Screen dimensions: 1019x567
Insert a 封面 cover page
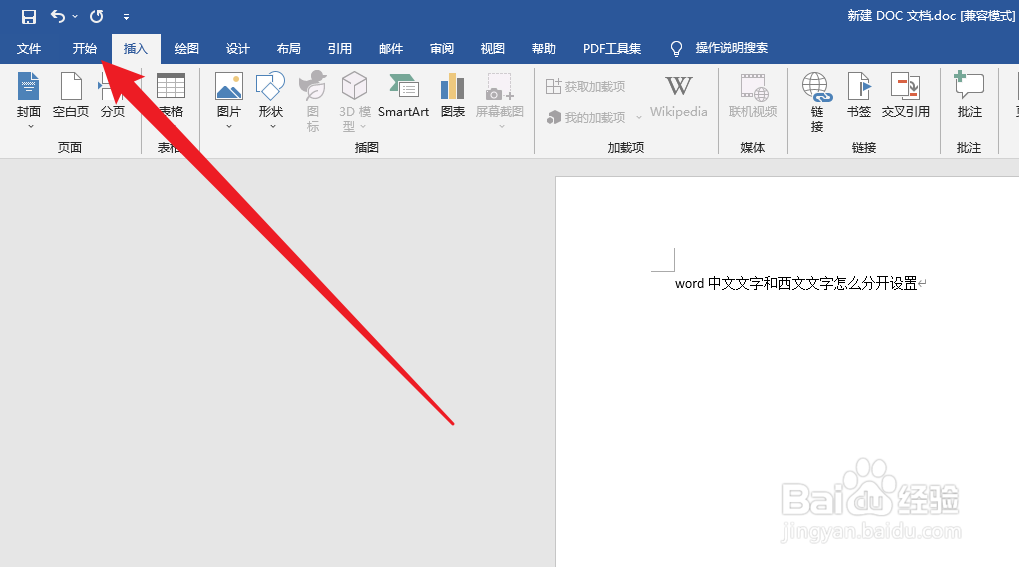(29, 95)
